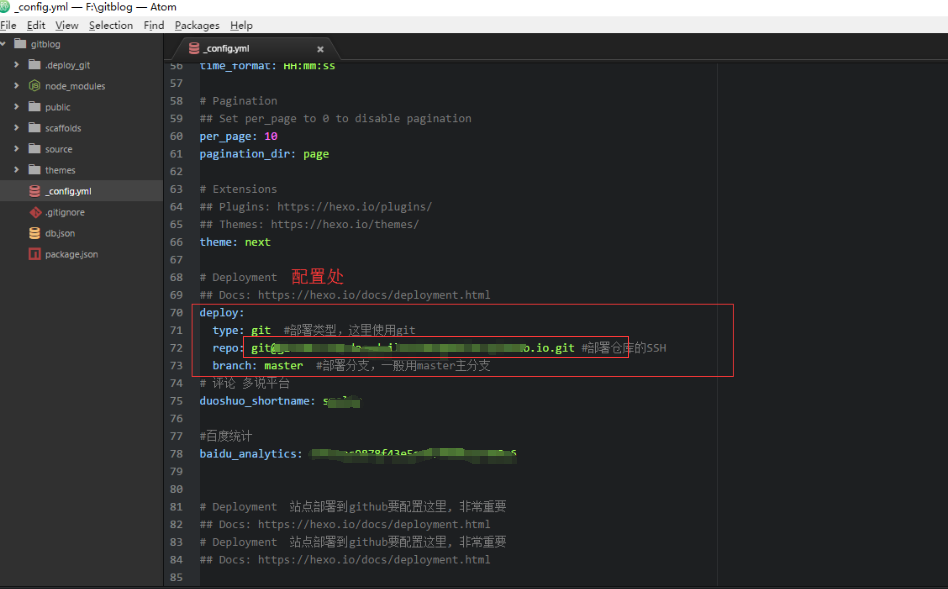Open the package.json file
The image size is (948, 589).
tap(71, 255)
